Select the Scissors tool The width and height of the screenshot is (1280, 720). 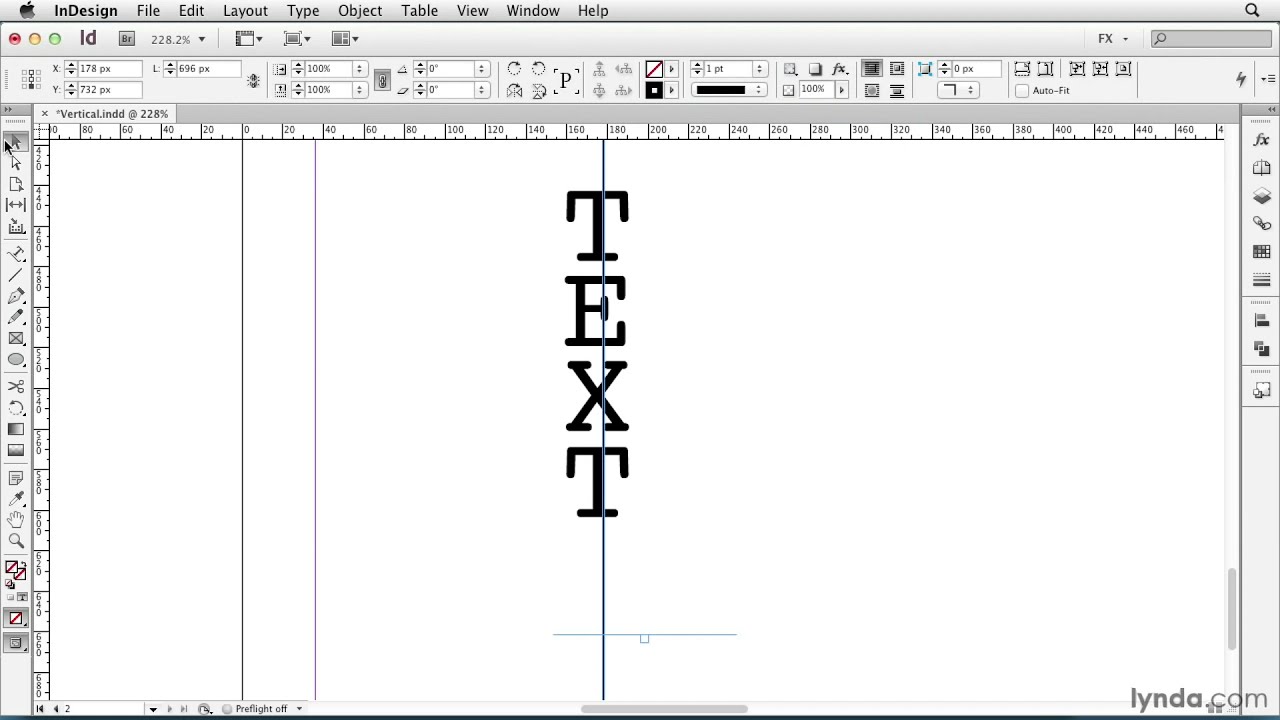coord(16,386)
